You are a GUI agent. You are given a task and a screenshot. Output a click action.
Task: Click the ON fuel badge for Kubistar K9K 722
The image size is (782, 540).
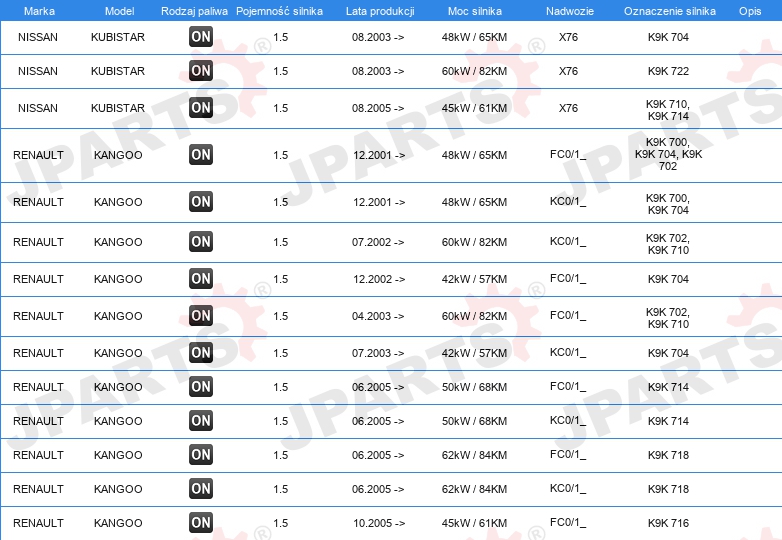coord(201,70)
